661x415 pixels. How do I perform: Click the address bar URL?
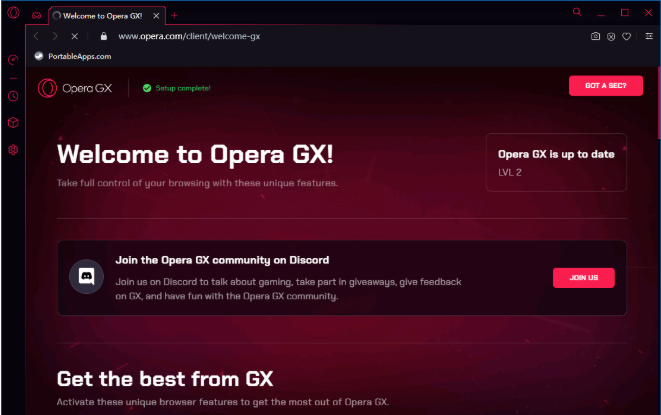[x=189, y=36]
